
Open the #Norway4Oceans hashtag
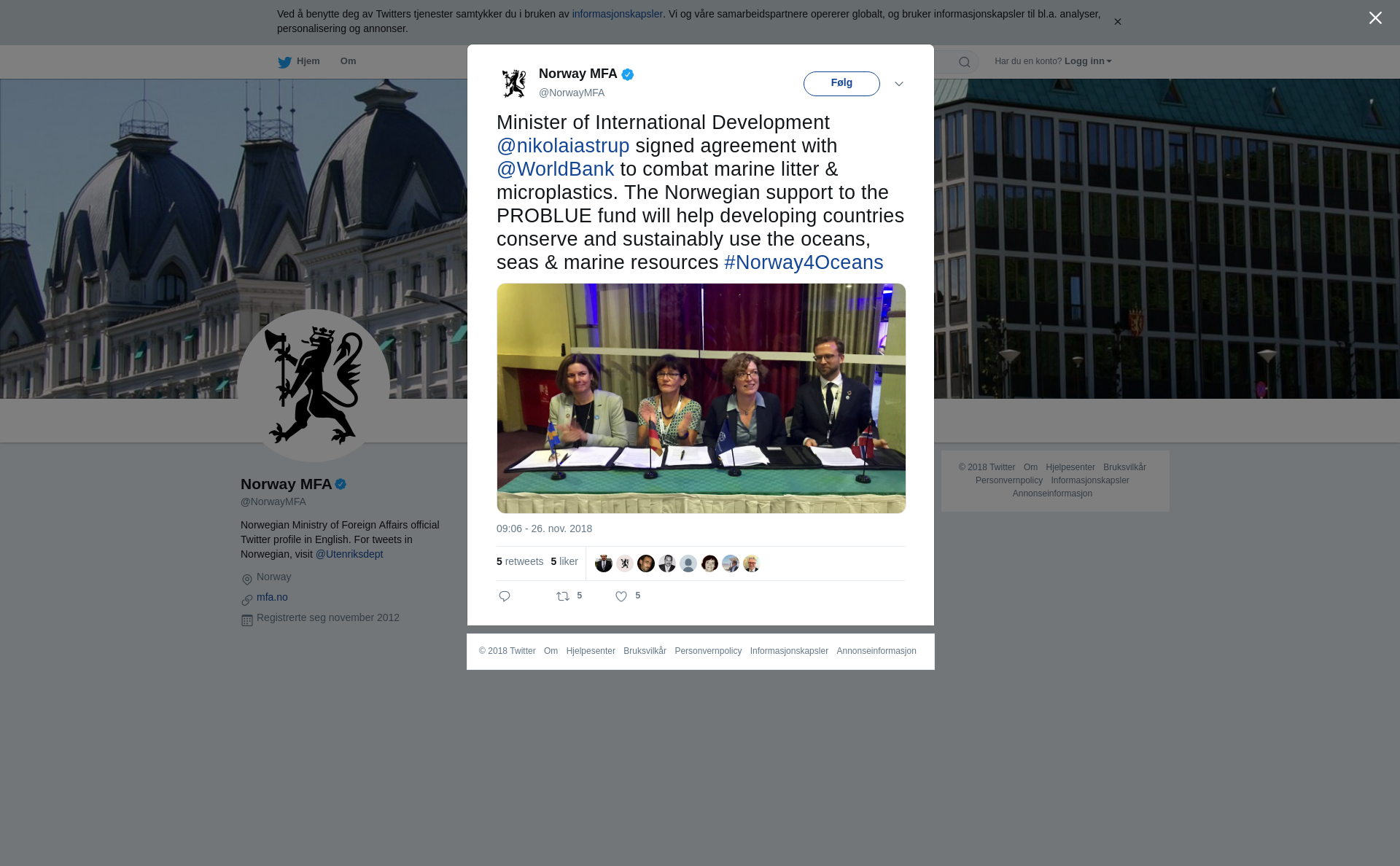click(x=804, y=262)
